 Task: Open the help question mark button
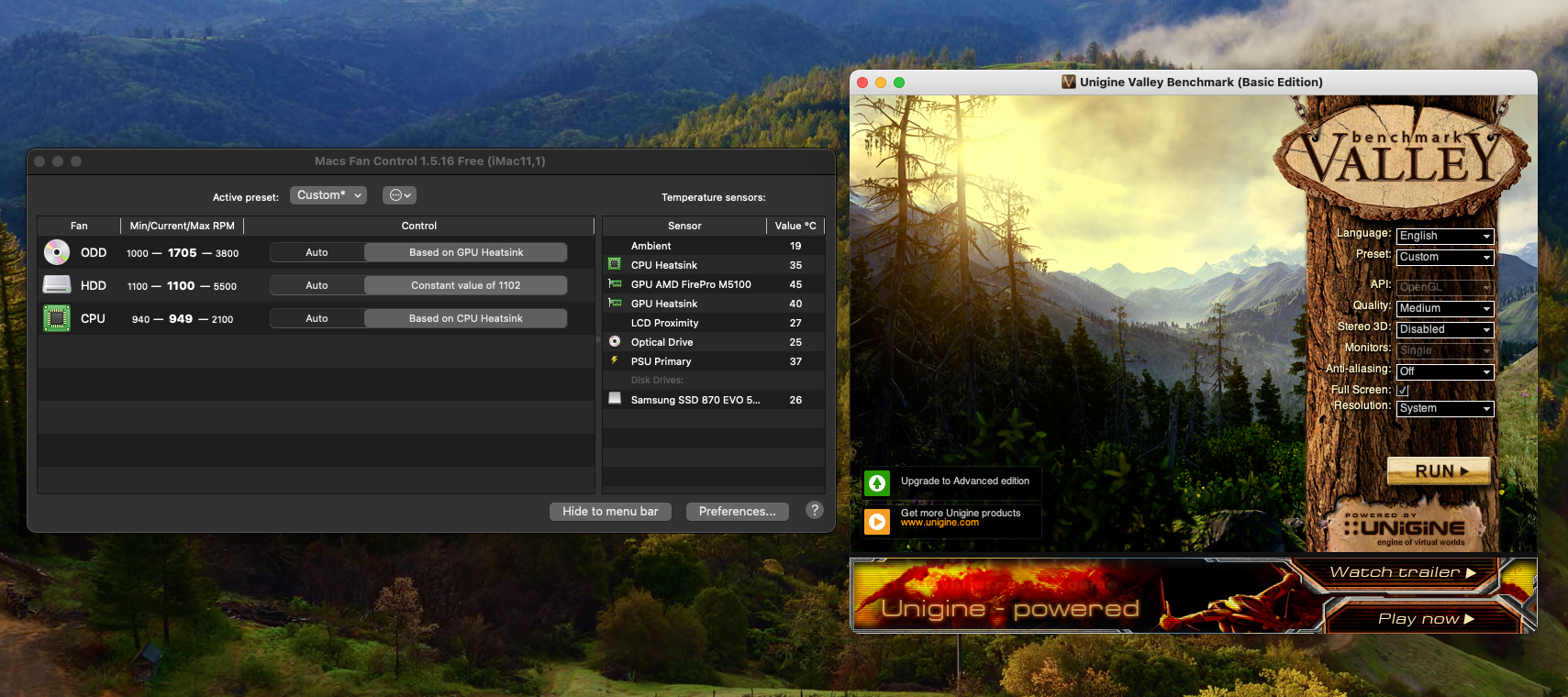pyautogui.click(x=815, y=510)
